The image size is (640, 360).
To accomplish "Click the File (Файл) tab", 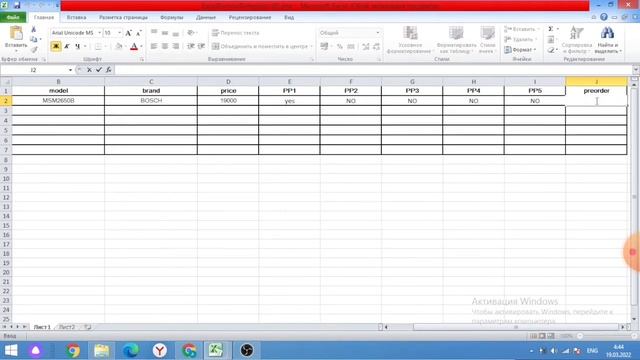I will pos(13,18).
